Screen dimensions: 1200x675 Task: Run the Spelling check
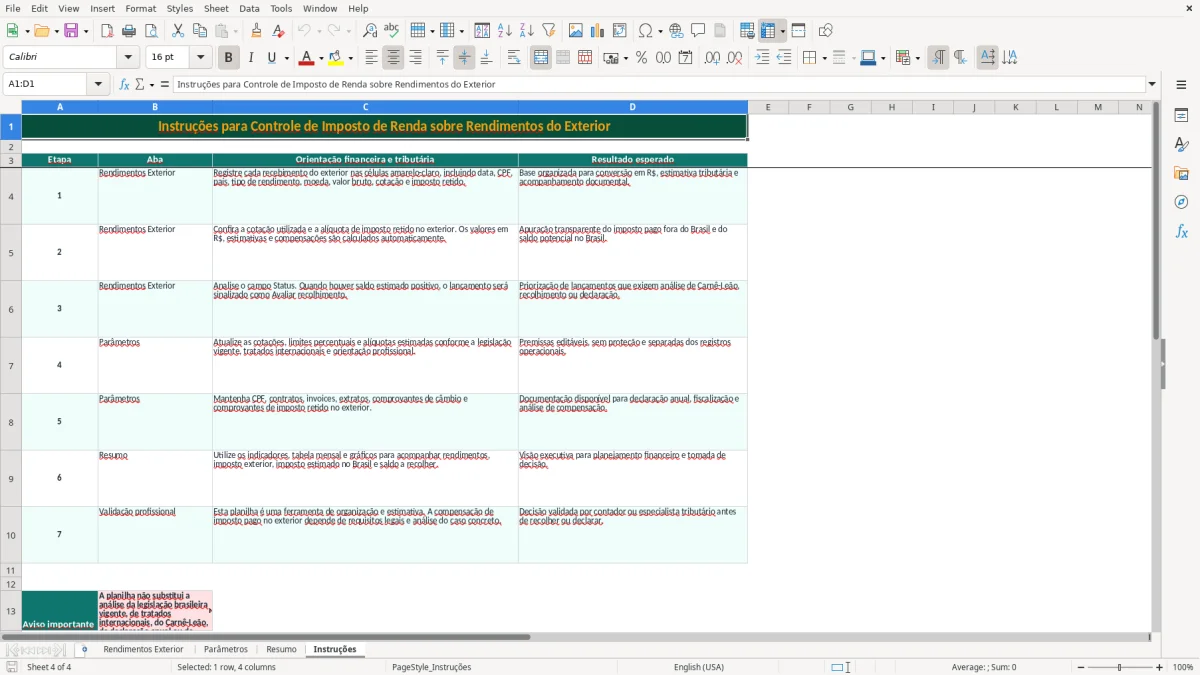392,31
